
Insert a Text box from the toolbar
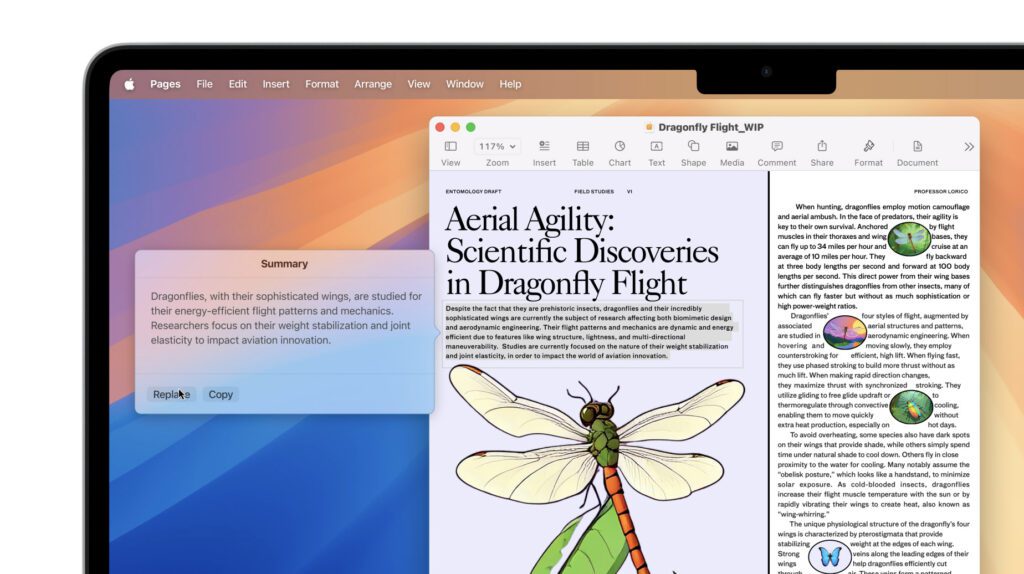656,146
